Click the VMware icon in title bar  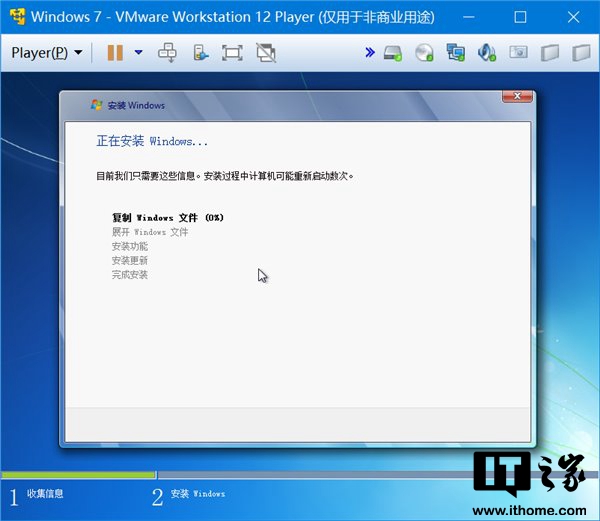[17, 17]
